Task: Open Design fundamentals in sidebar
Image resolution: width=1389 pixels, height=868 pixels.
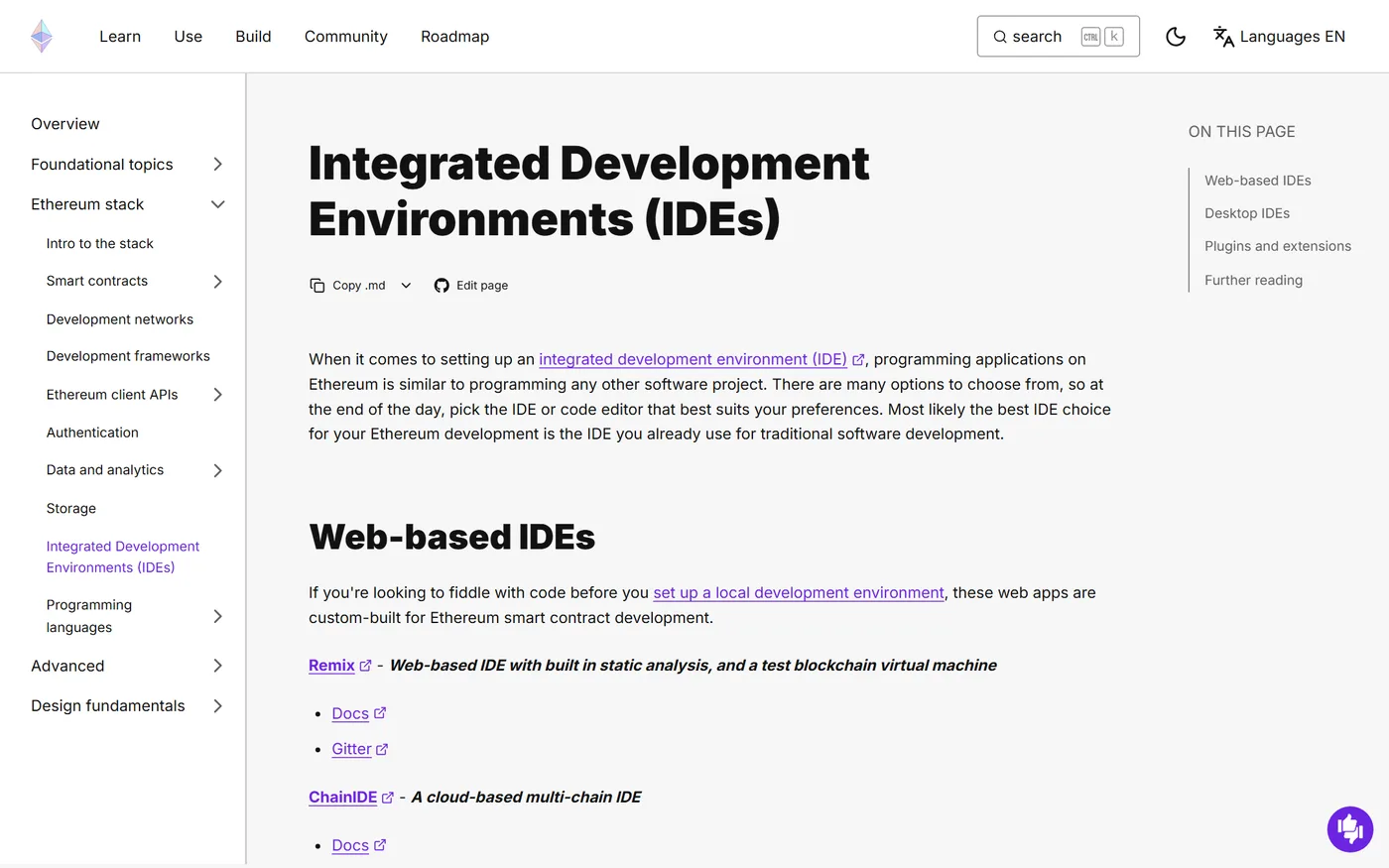Action: pyautogui.click(x=108, y=706)
